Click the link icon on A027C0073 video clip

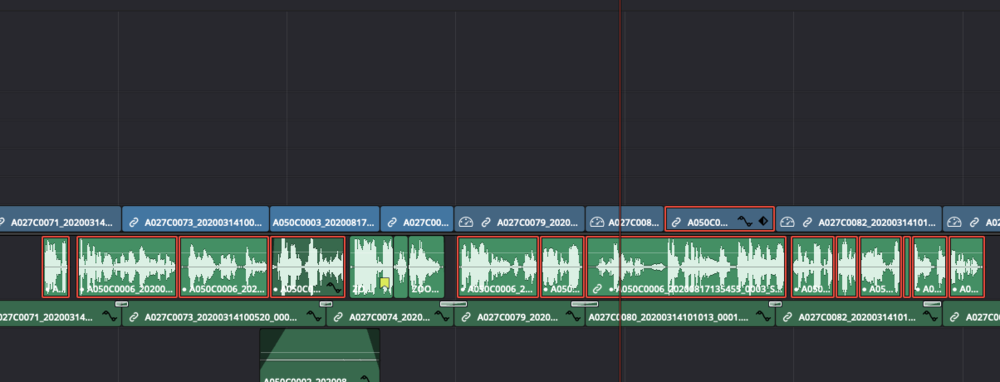[134, 223]
